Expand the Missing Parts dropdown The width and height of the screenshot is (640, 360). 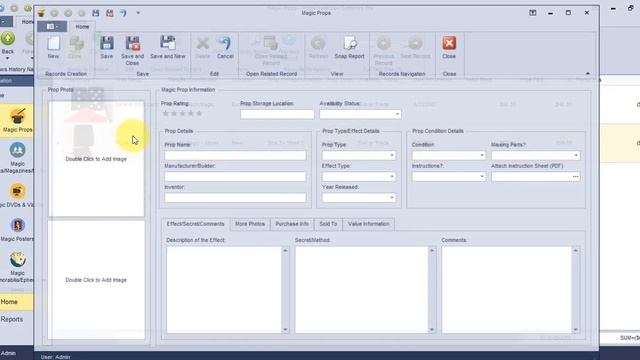[x=576, y=156]
